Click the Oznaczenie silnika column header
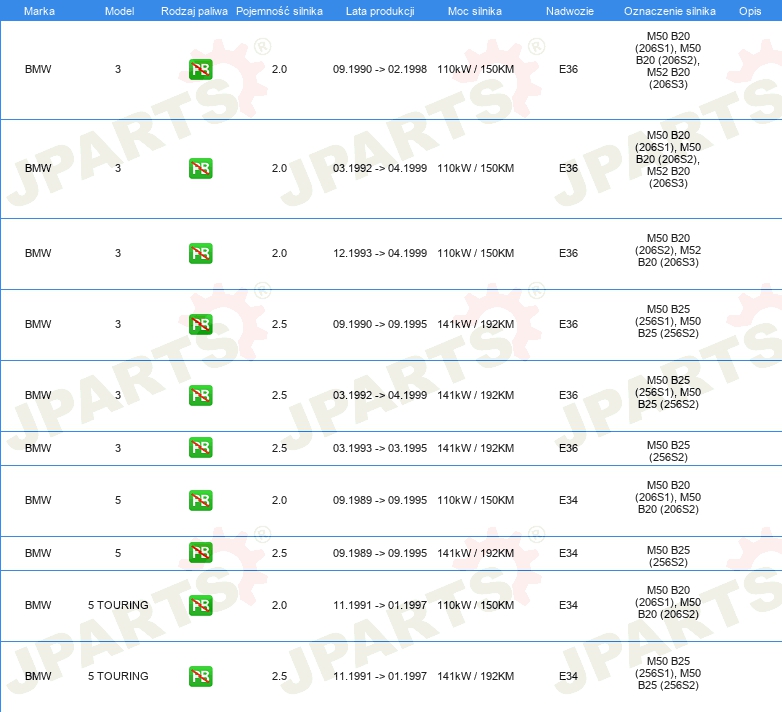782x712 pixels. point(670,11)
